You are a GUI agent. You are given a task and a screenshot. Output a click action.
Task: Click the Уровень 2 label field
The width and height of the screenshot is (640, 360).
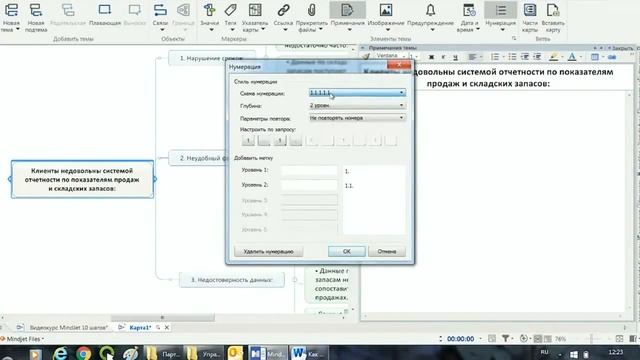[x=309, y=185]
